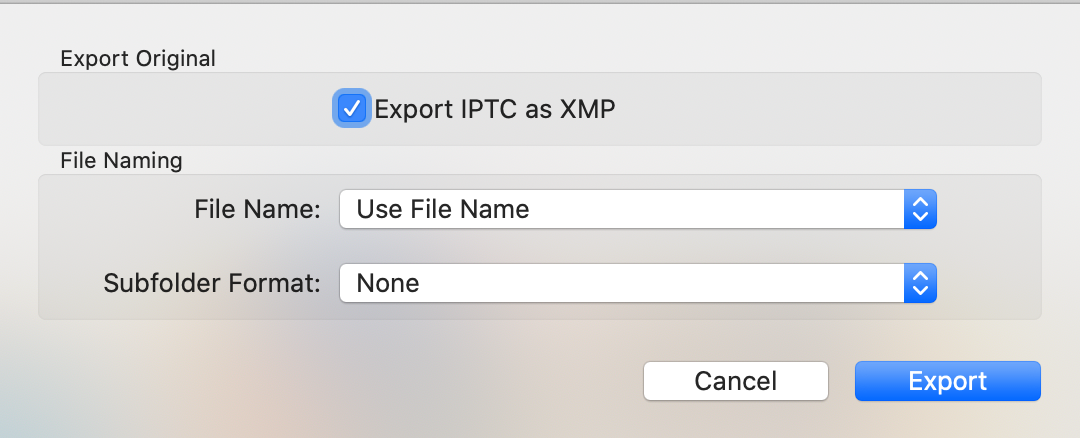Screen dimensions: 1080x438
Task: Dismiss the export dialog with Cancel
Action: click(736, 381)
